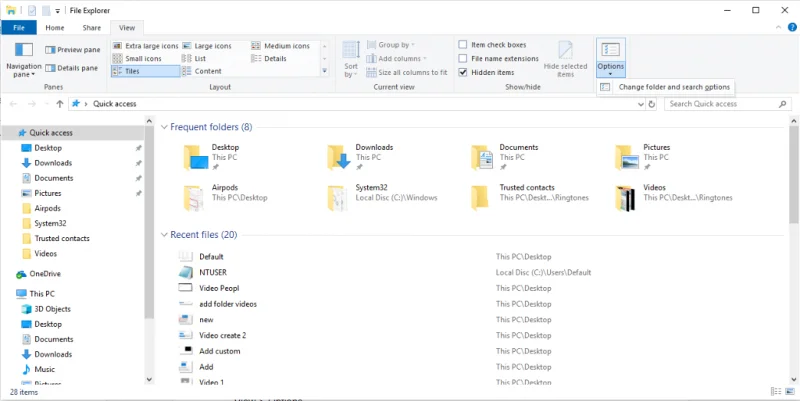This screenshot has width=800, height=401.
Task: Select Extra large icons layout
Action: [x=146, y=46]
